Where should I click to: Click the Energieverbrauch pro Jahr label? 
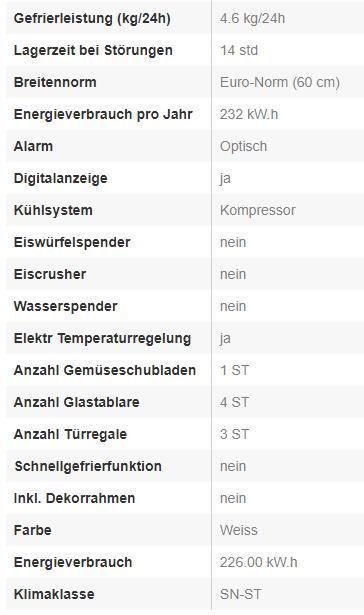tap(103, 114)
